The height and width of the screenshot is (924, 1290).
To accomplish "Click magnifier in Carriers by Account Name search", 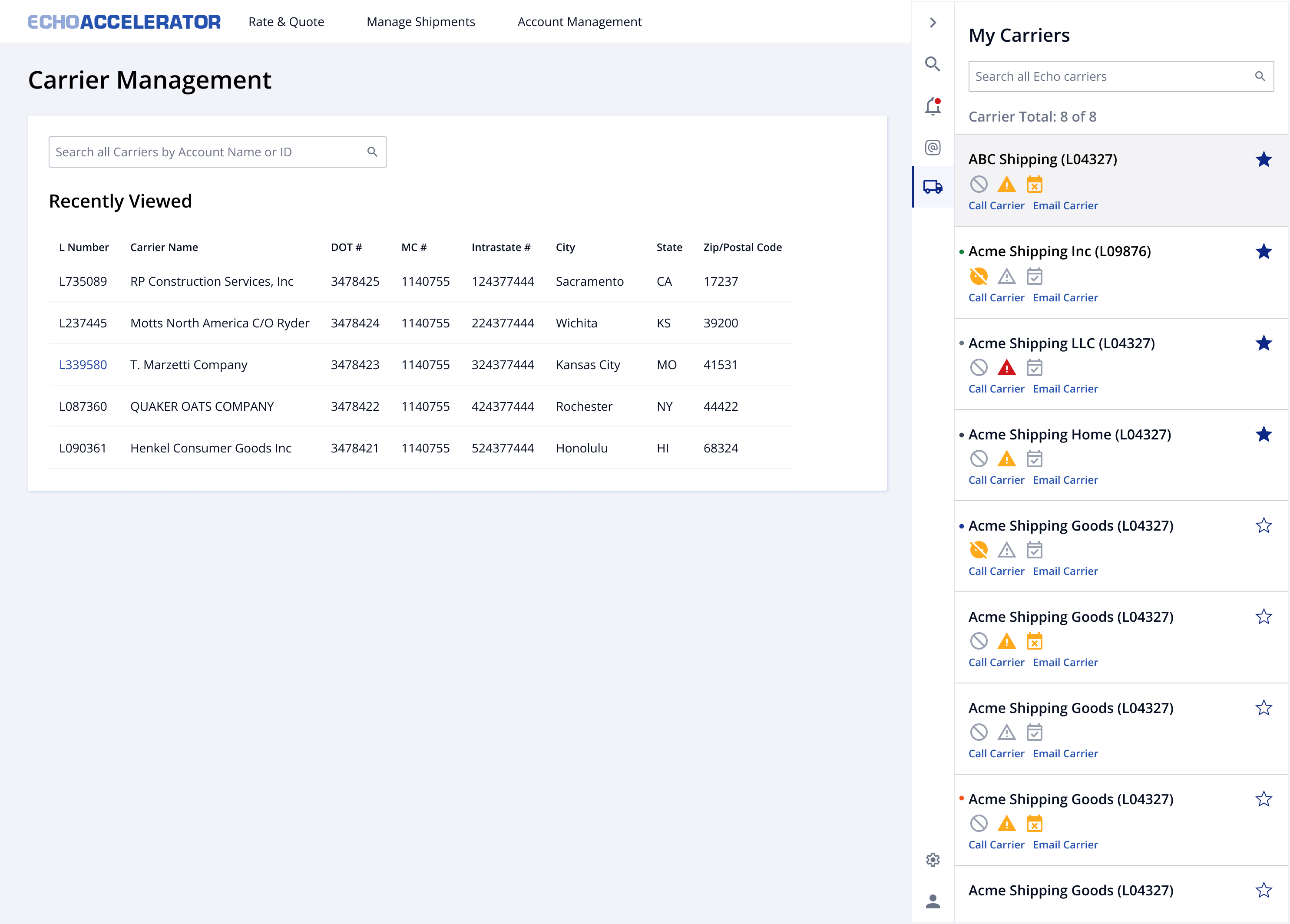I will click(373, 152).
